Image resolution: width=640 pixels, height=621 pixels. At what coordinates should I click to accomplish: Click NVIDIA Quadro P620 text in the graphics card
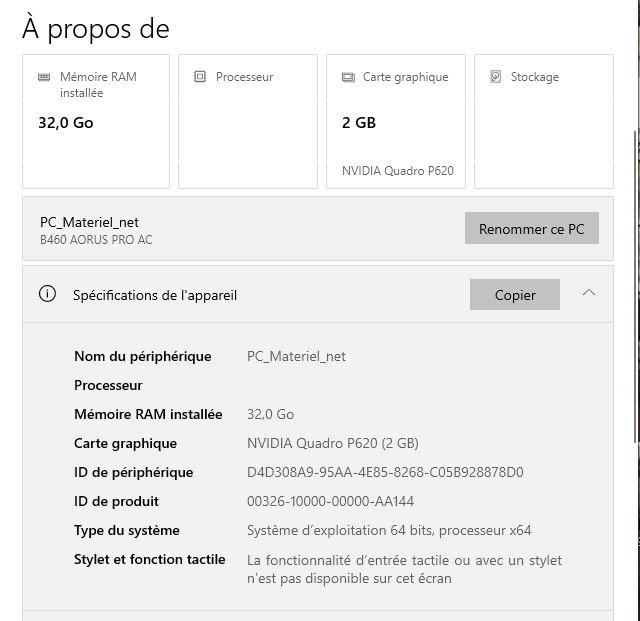point(398,171)
